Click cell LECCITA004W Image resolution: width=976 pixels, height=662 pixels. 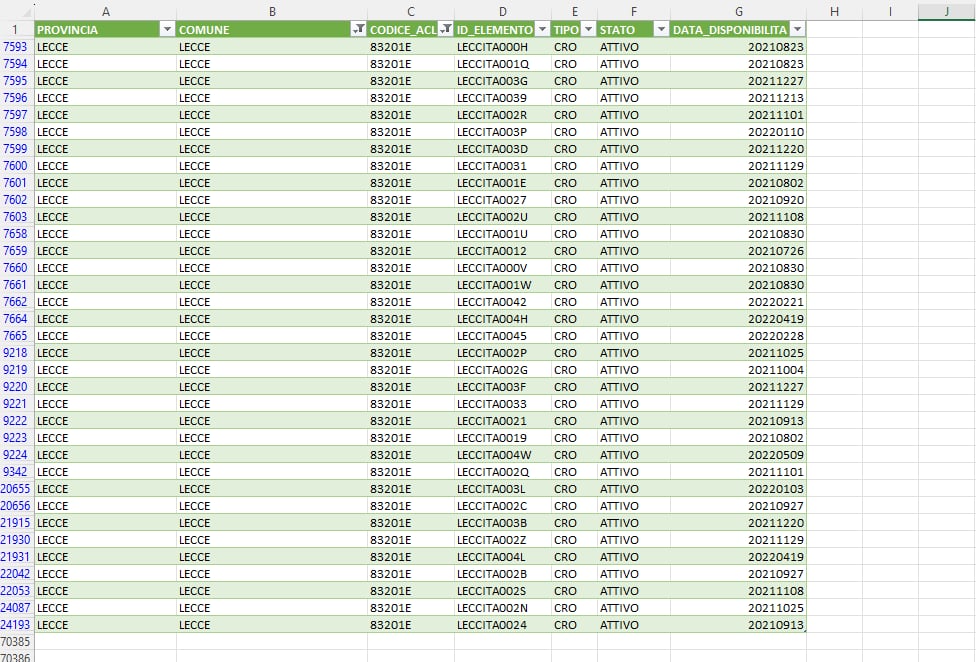[503, 455]
